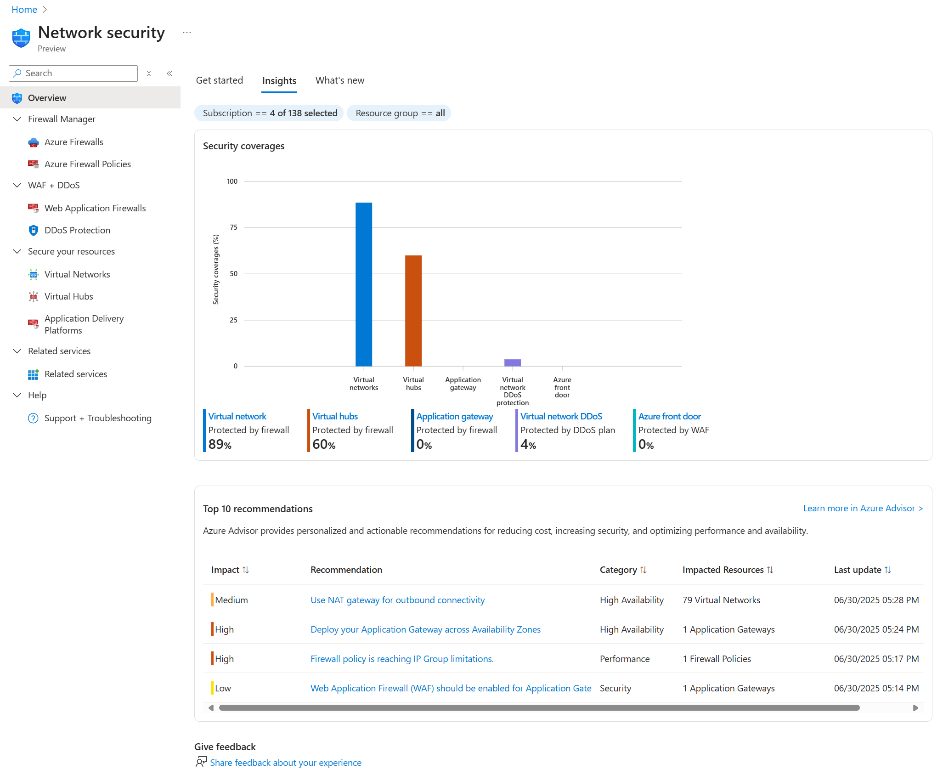Click the DDoS Protection shield icon
Image resolution: width=943 pixels, height=775 pixels.
pyautogui.click(x=34, y=230)
